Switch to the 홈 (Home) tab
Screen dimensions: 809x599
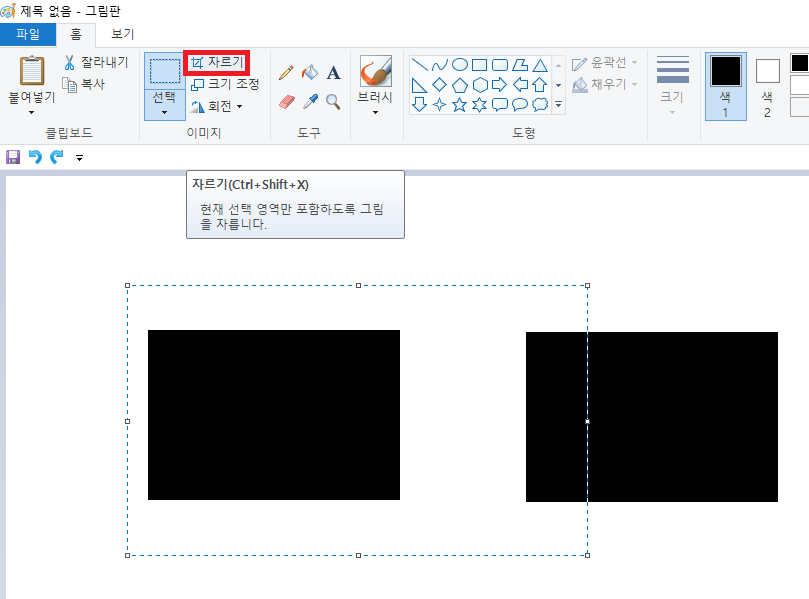tap(76, 35)
